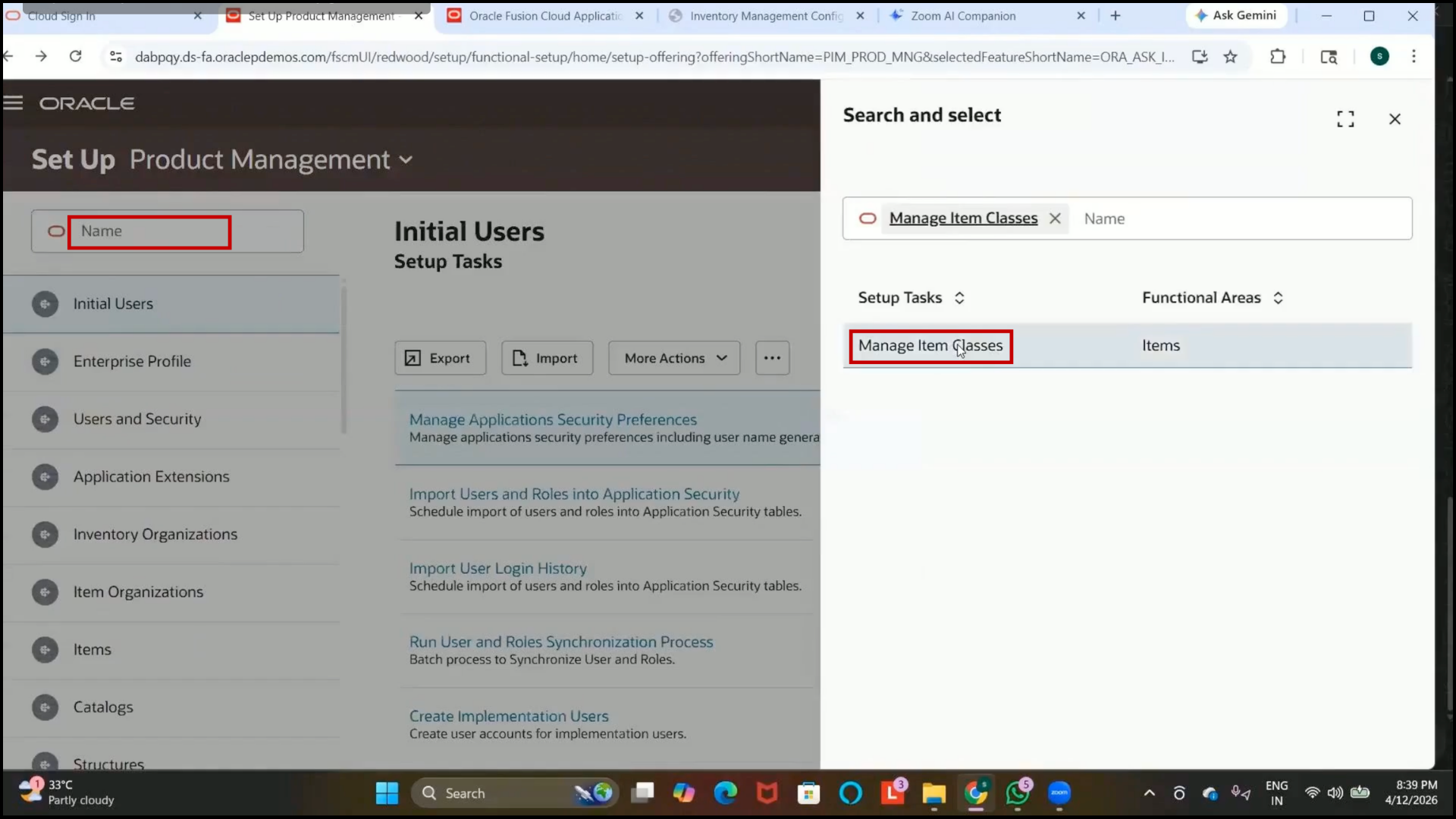Click the browser address bar URL
Screen dimensions: 1456x819
coord(654,57)
